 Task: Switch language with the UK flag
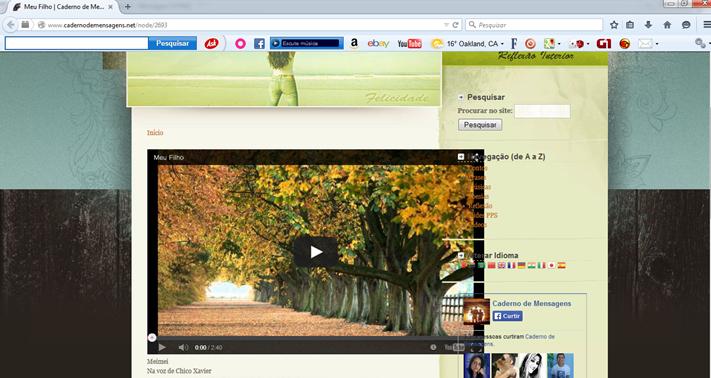coord(502,266)
